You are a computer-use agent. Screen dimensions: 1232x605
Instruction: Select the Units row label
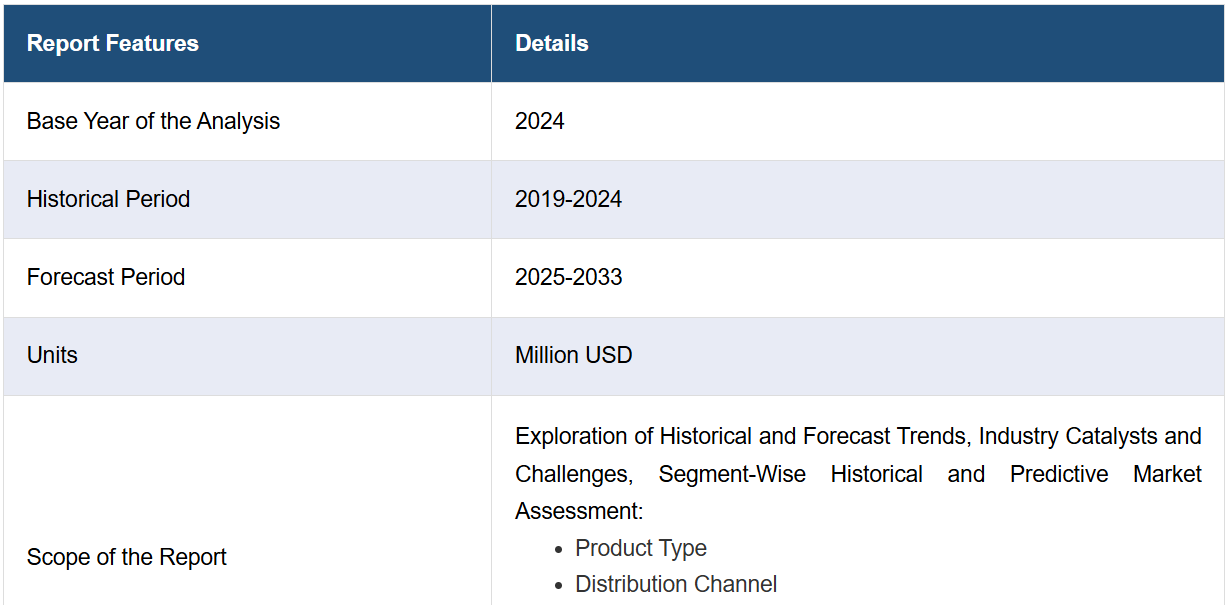pos(52,355)
